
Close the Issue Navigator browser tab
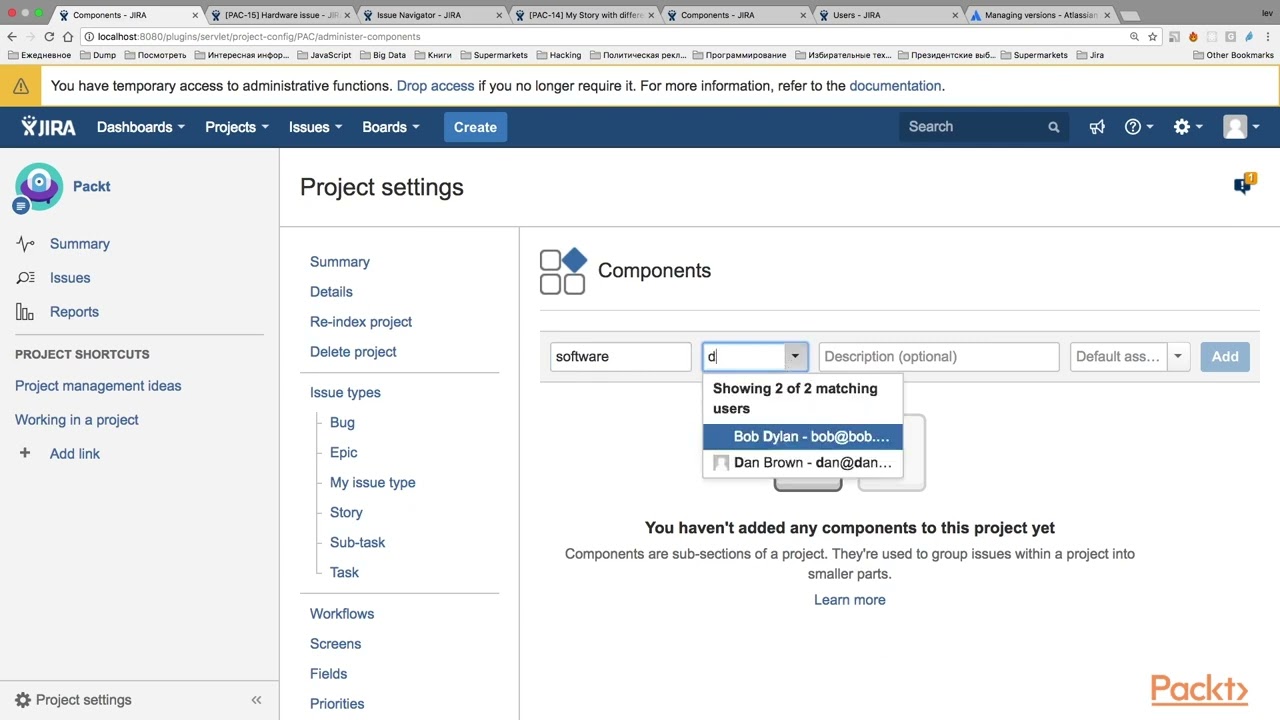pos(500,15)
